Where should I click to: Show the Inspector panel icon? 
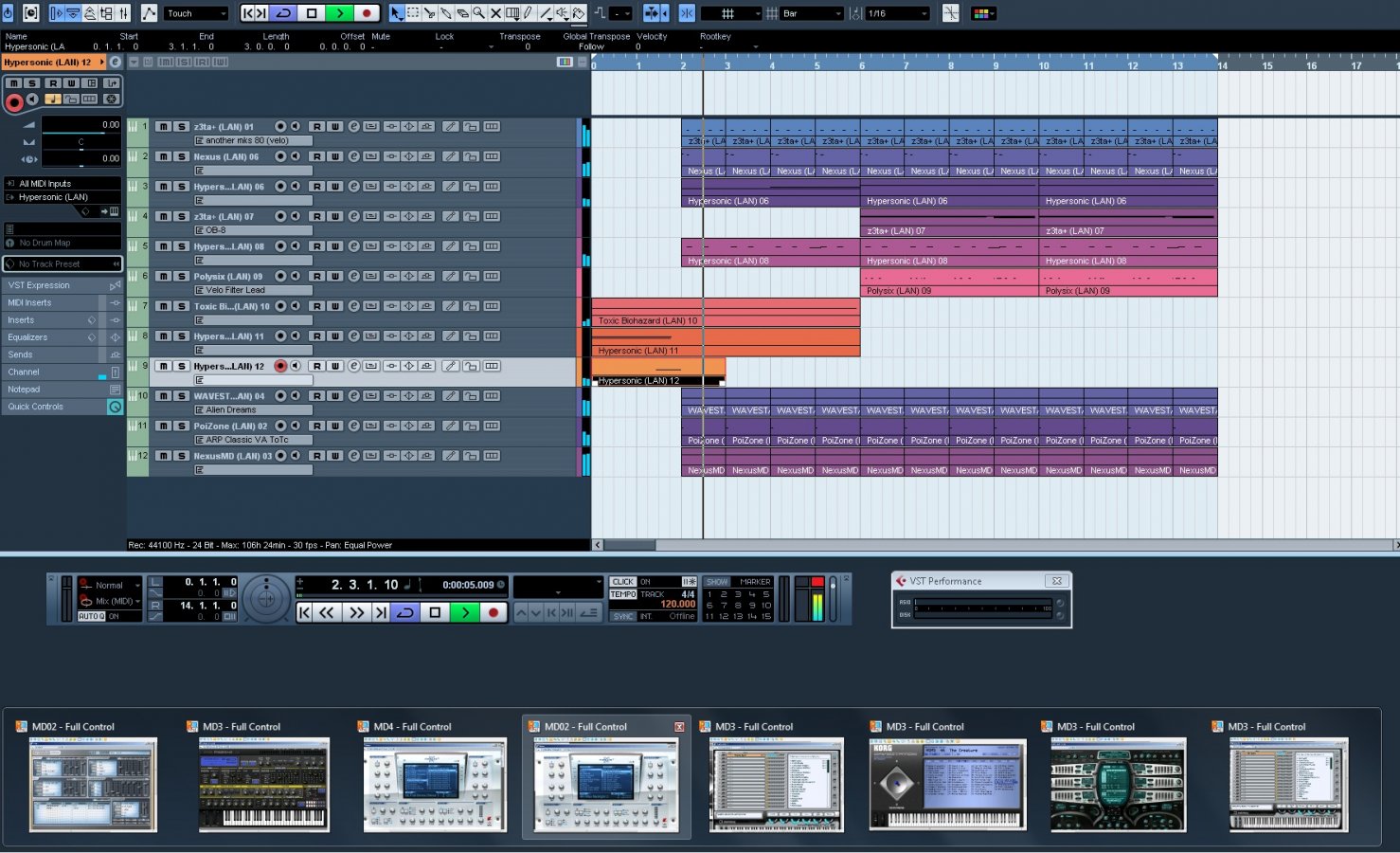point(56,13)
